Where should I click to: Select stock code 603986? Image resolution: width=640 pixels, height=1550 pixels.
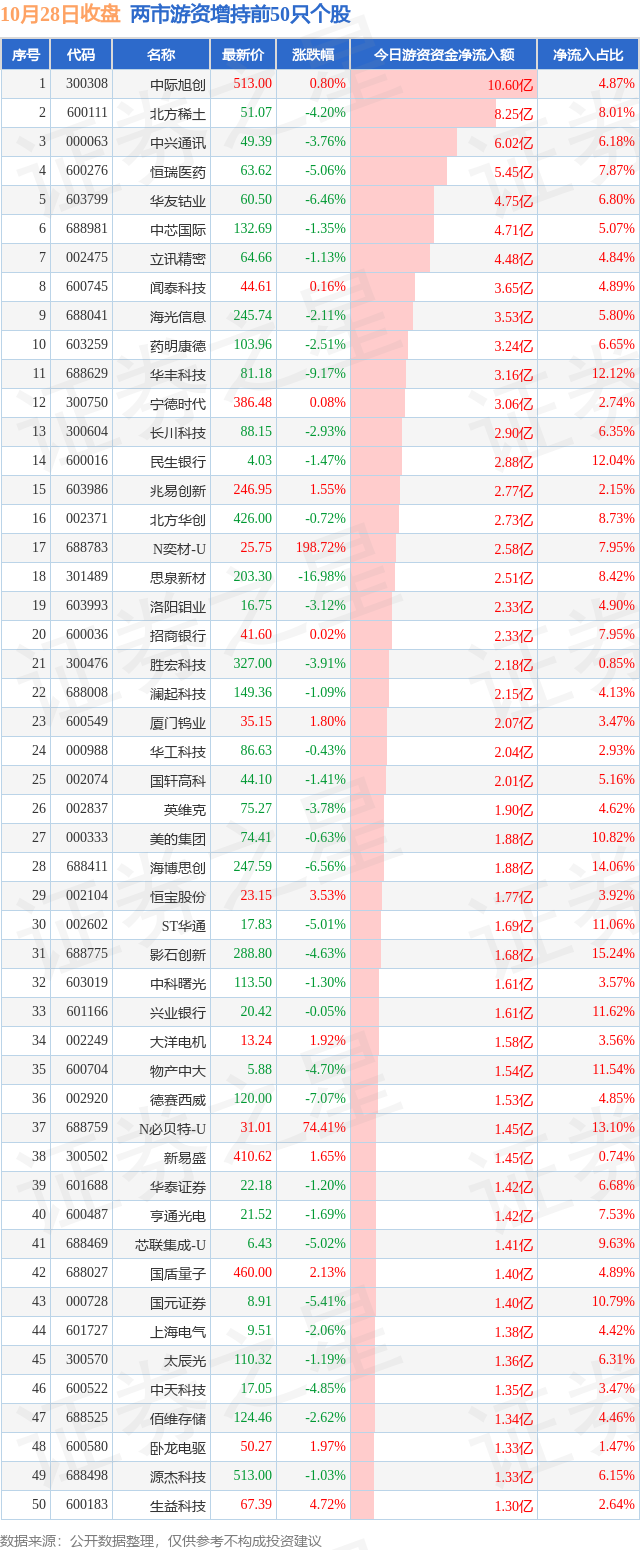pos(87,490)
